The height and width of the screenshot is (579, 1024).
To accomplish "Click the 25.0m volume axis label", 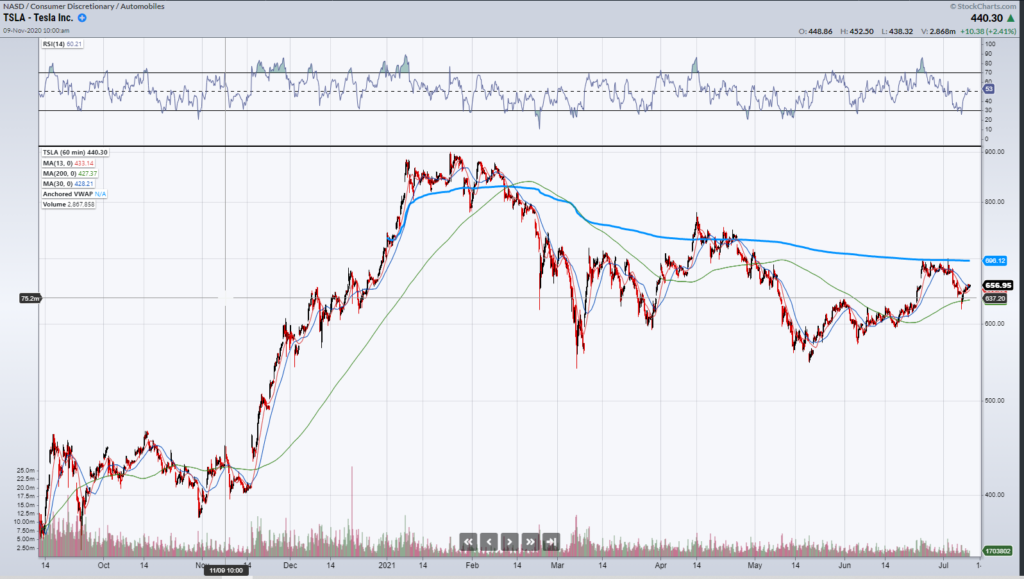I will pyautogui.click(x=25, y=470).
